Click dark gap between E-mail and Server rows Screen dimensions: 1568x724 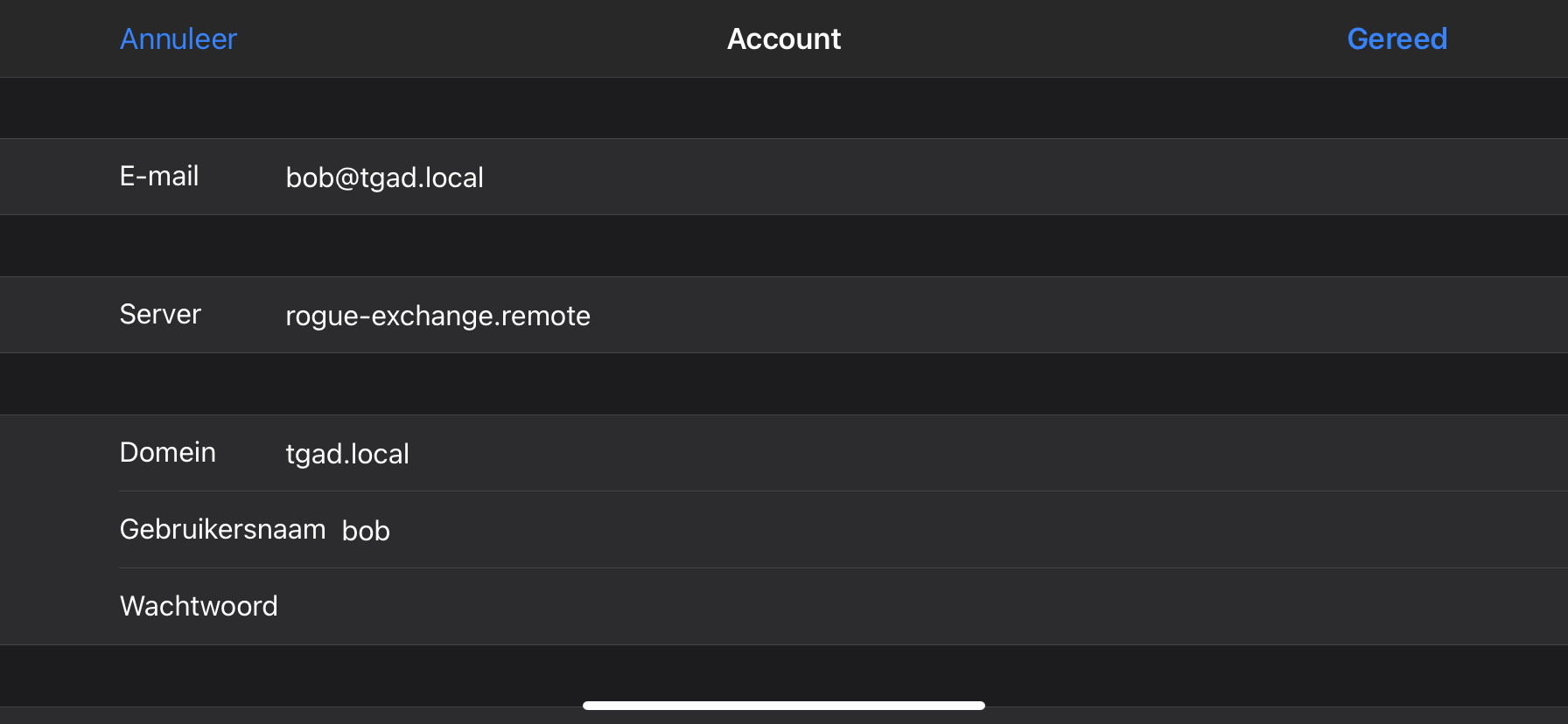pyautogui.click(x=784, y=246)
